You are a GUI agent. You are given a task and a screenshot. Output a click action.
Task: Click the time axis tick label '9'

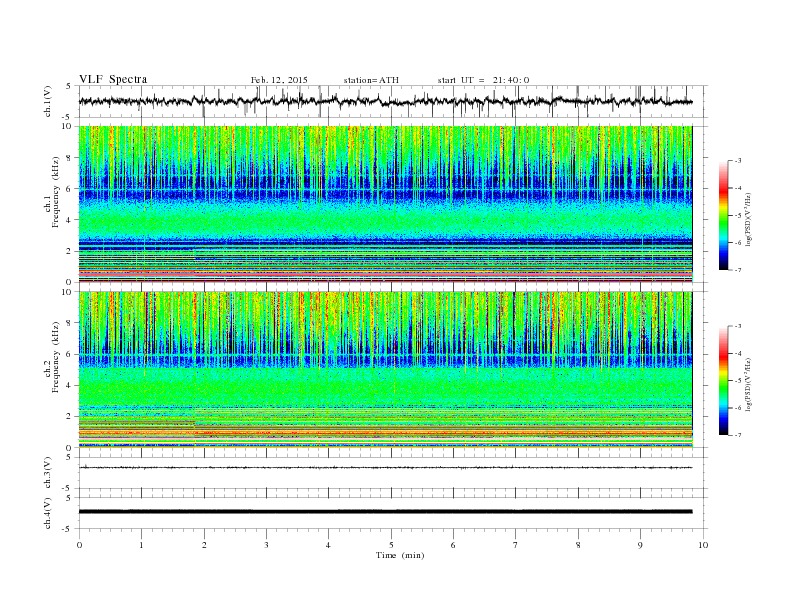click(x=640, y=545)
